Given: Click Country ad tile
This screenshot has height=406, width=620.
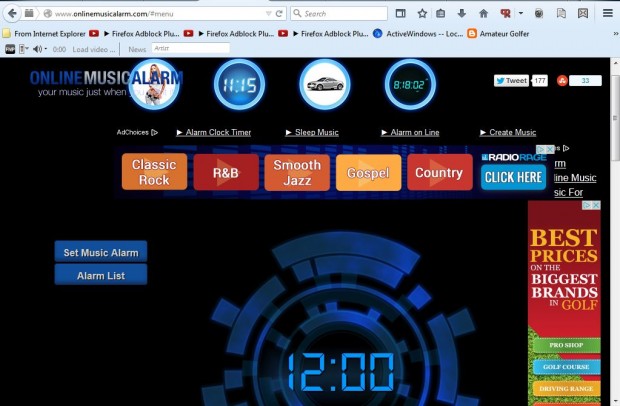Looking at the screenshot, I should click(439, 172).
